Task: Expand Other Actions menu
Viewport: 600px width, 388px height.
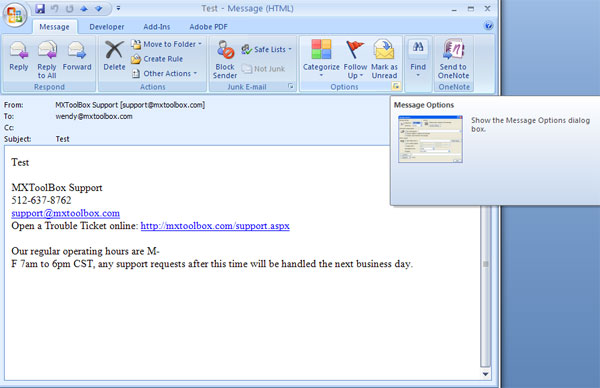Action: (x=165, y=73)
